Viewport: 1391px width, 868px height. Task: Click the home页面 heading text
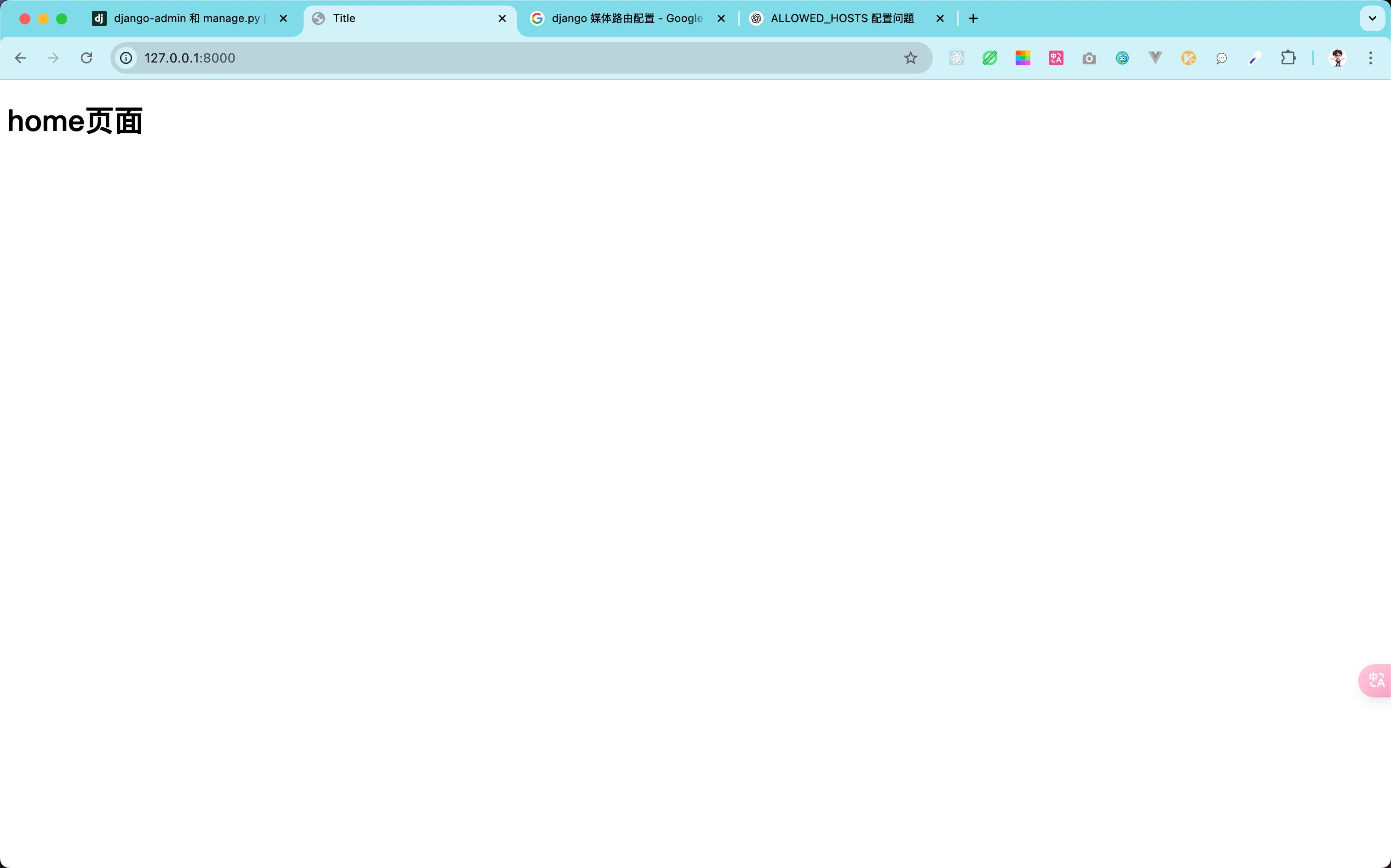[x=75, y=121]
